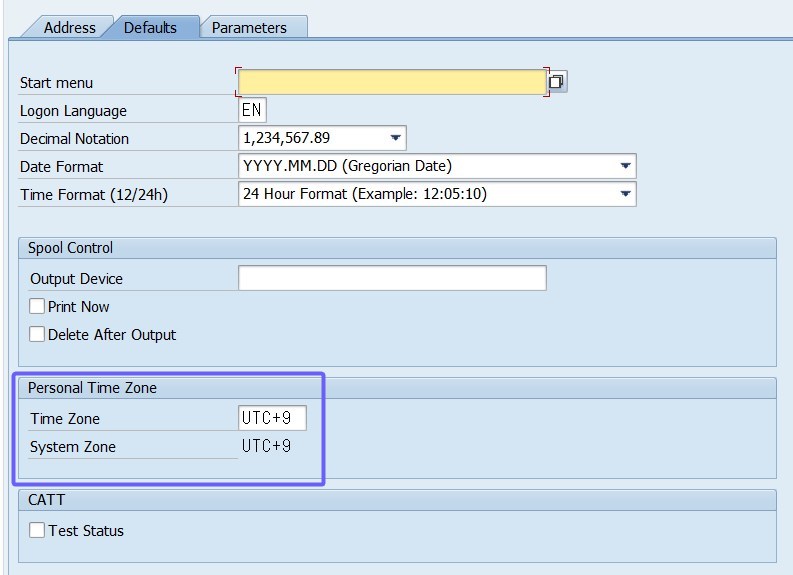Select the Defaults tab
This screenshot has height=575, width=793.
[x=150, y=27]
